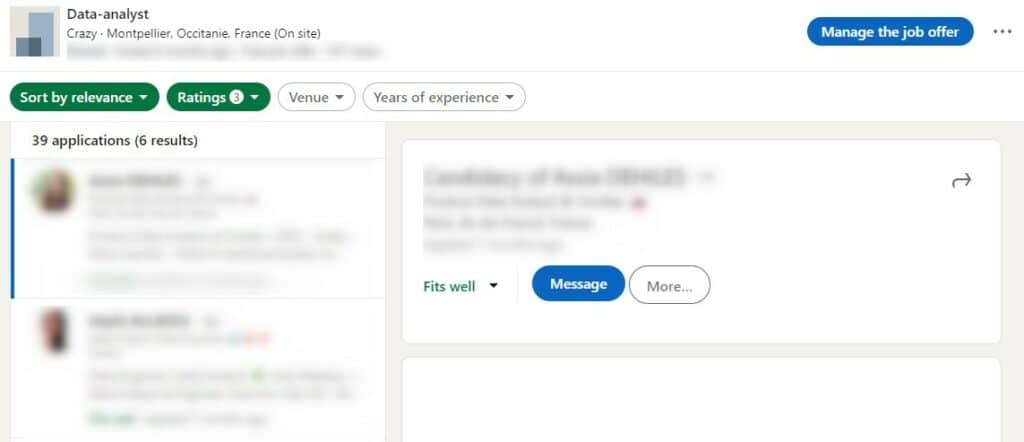Click the Ratings filter count badge
The height and width of the screenshot is (442, 1024).
tap(236, 97)
